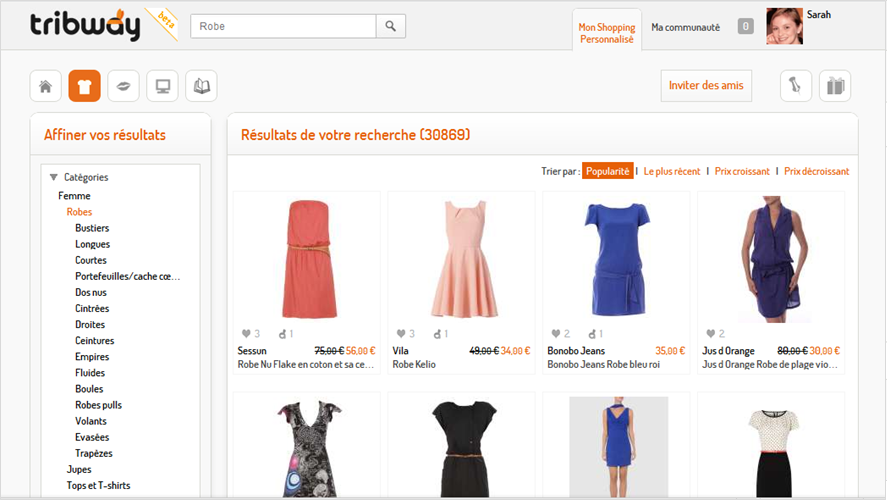Screen dimensions: 887x500
Task: Like the Sessun dress with heart icon
Action: [x=246, y=334]
